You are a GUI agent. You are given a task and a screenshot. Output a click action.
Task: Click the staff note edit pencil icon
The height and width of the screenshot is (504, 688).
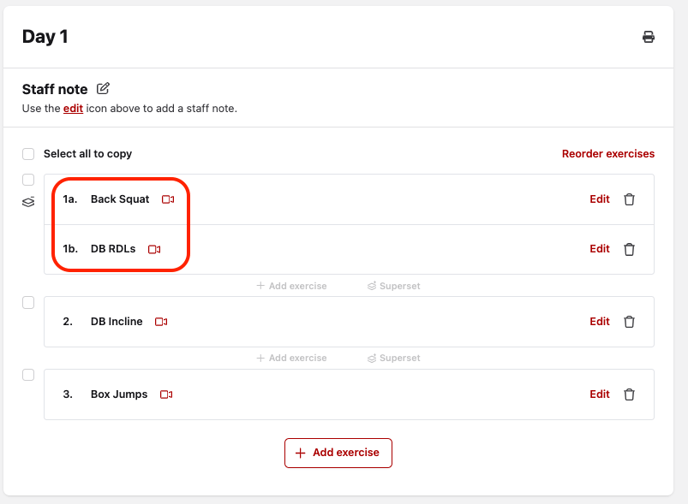click(x=104, y=89)
